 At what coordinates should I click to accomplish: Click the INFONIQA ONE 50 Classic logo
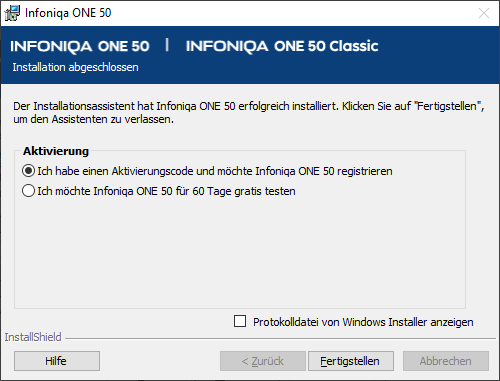pos(282,46)
